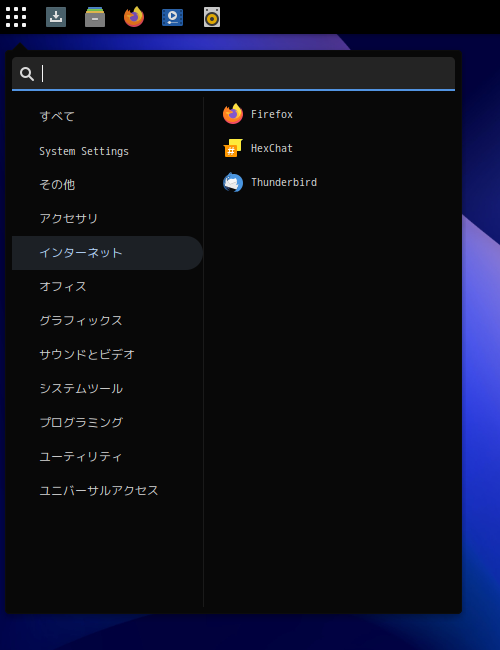500x650 pixels.
Task: Open the downloads installer icon in panel
Action: [x=56, y=17]
